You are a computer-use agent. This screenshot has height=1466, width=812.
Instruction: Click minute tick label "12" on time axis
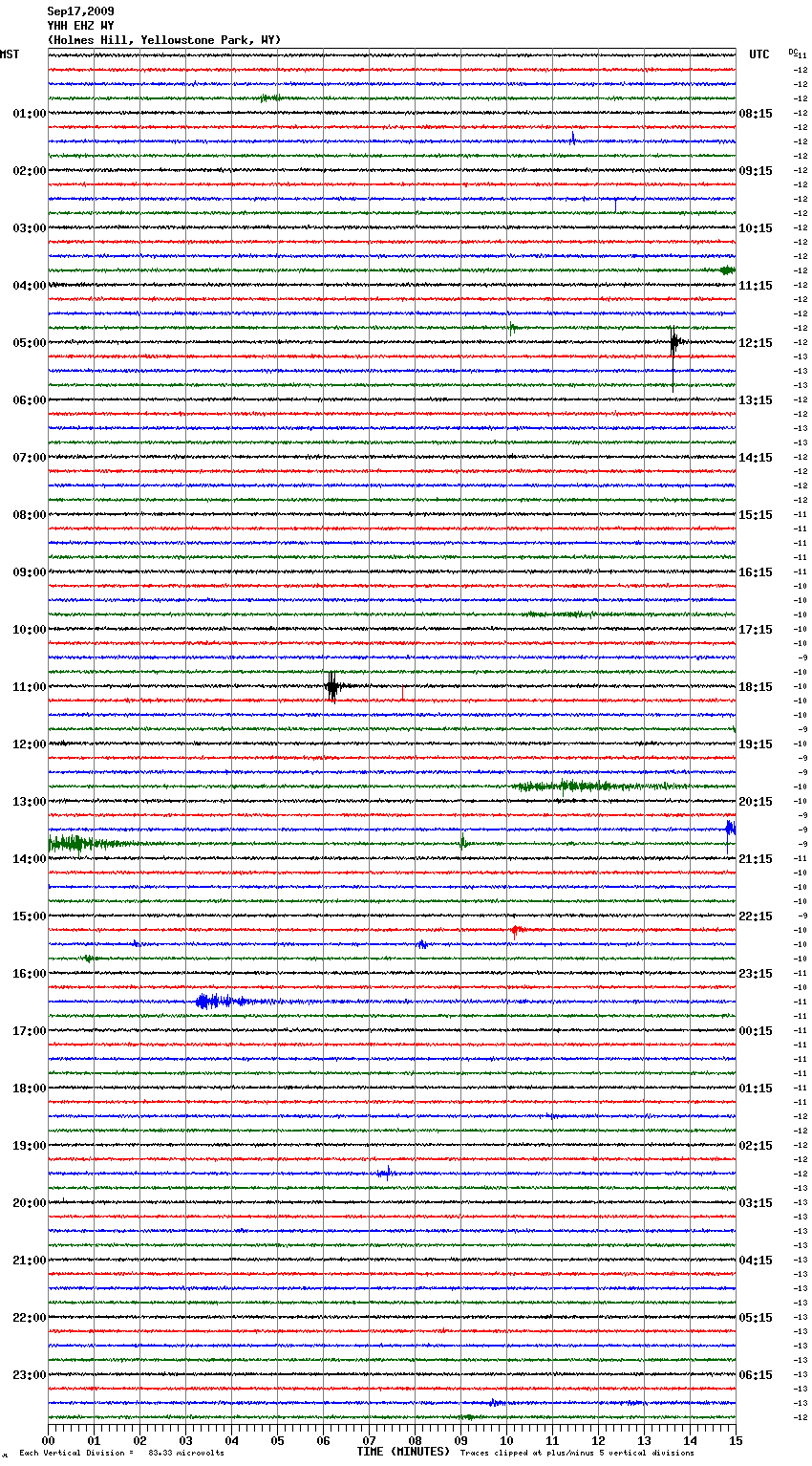[599, 1440]
